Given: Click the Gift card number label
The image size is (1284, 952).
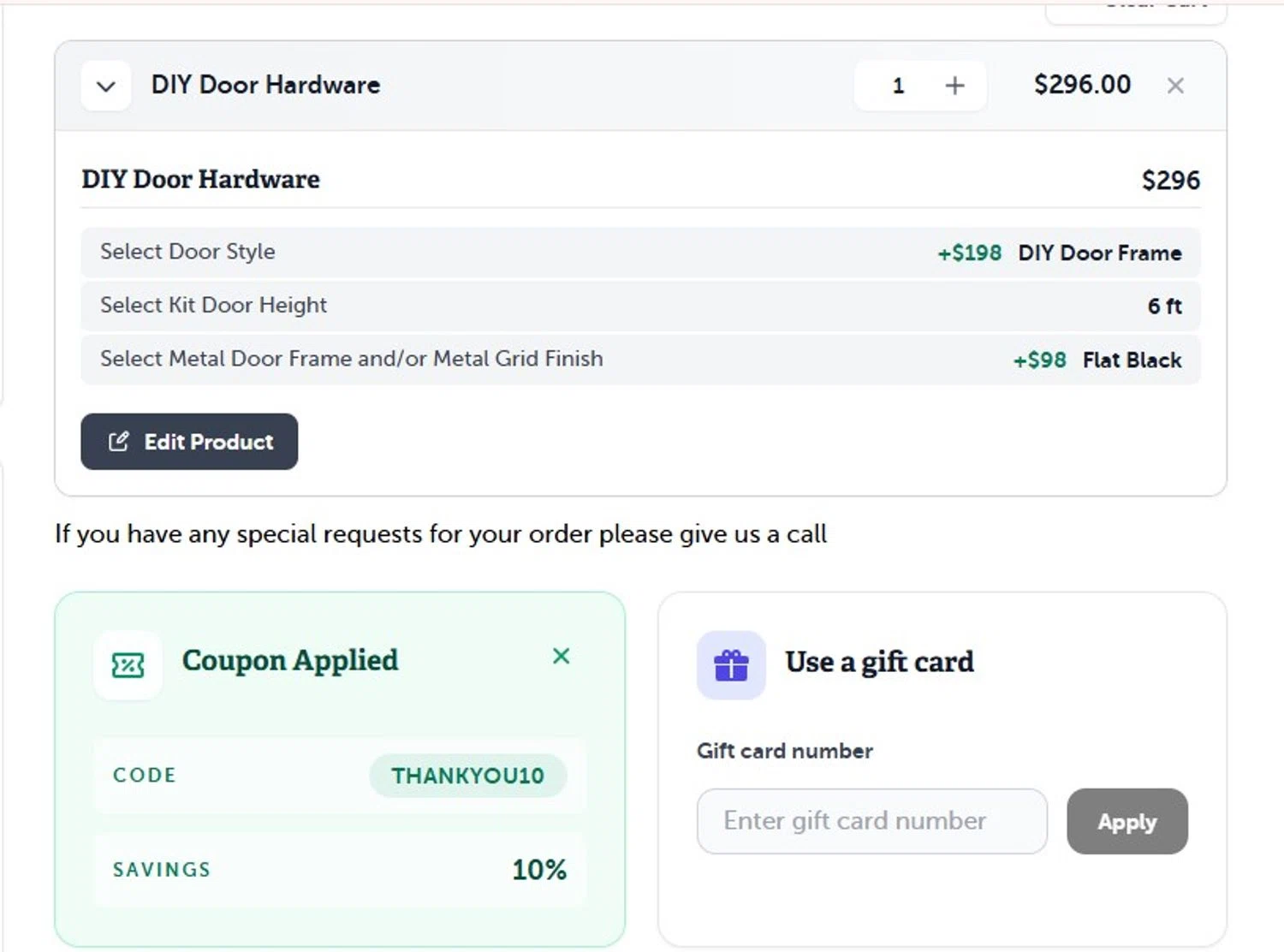Looking at the screenshot, I should [x=785, y=752].
